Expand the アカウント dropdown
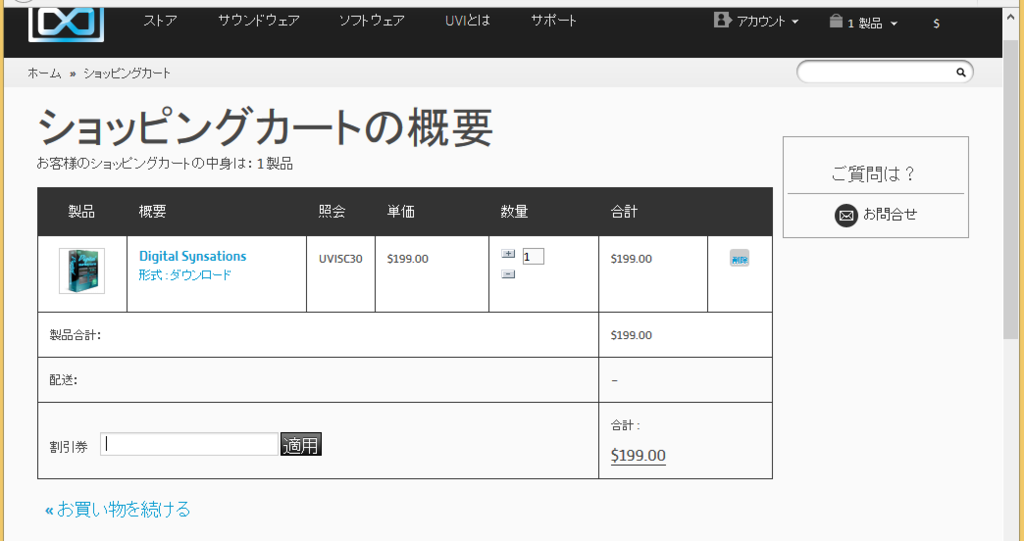1024x541 pixels. [767, 22]
